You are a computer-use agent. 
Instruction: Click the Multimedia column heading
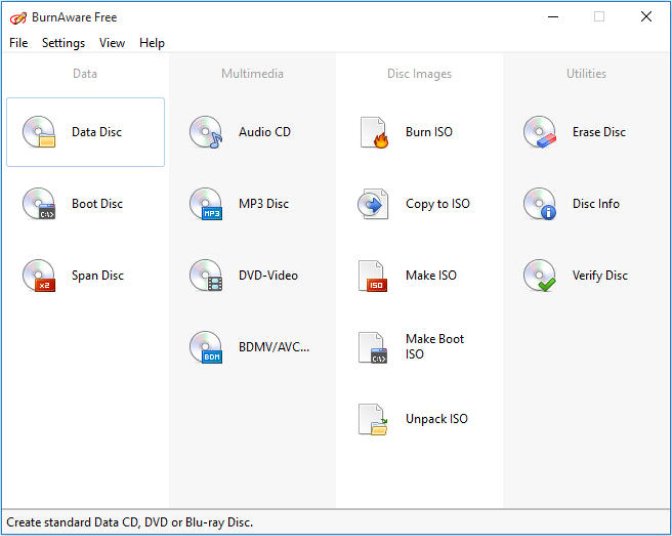[x=252, y=74]
